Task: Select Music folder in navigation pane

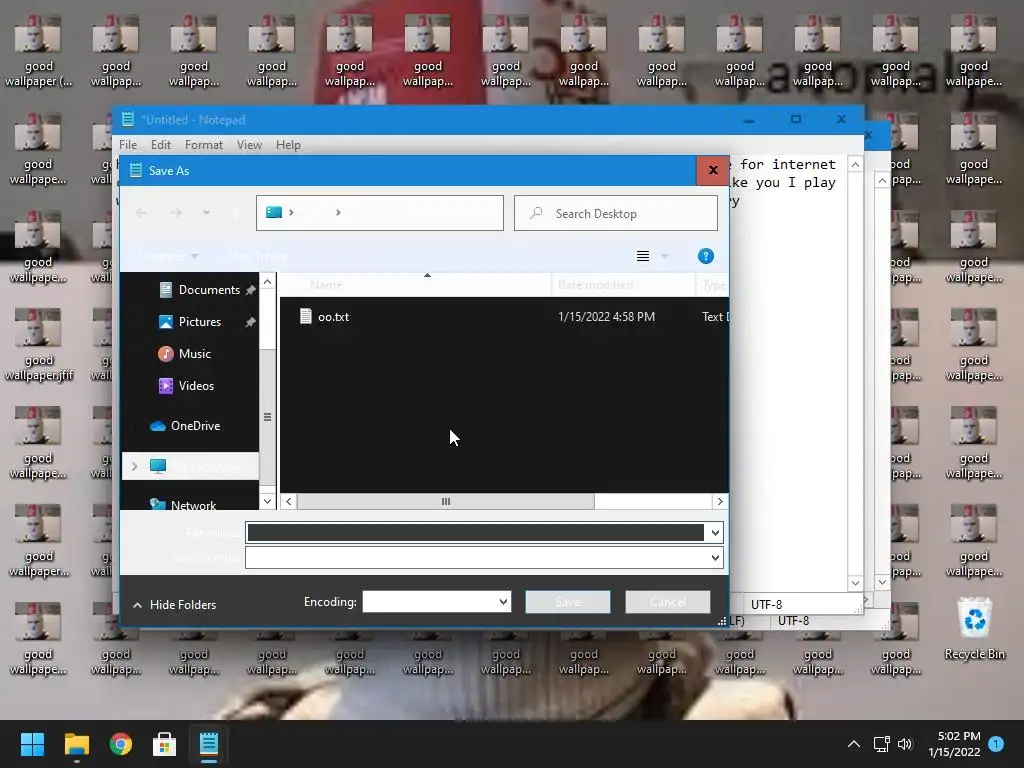Action: 195,353
